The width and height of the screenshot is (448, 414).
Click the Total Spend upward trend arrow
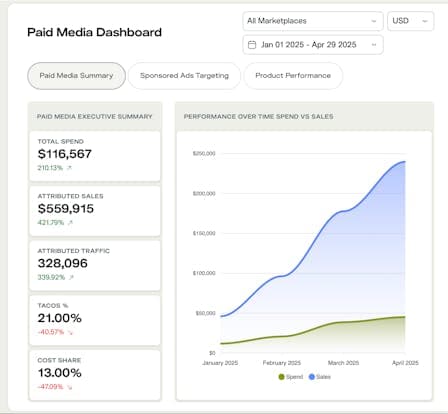click(69, 168)
